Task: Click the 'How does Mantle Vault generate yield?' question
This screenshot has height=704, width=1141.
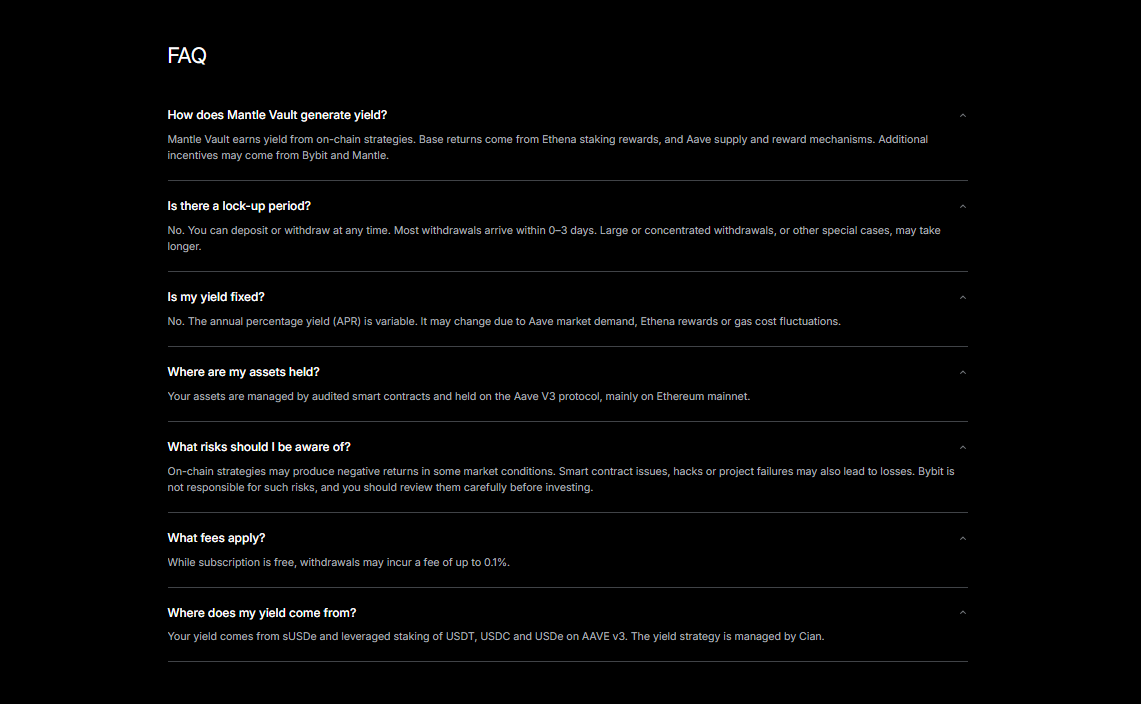Action: click(277, 115)
